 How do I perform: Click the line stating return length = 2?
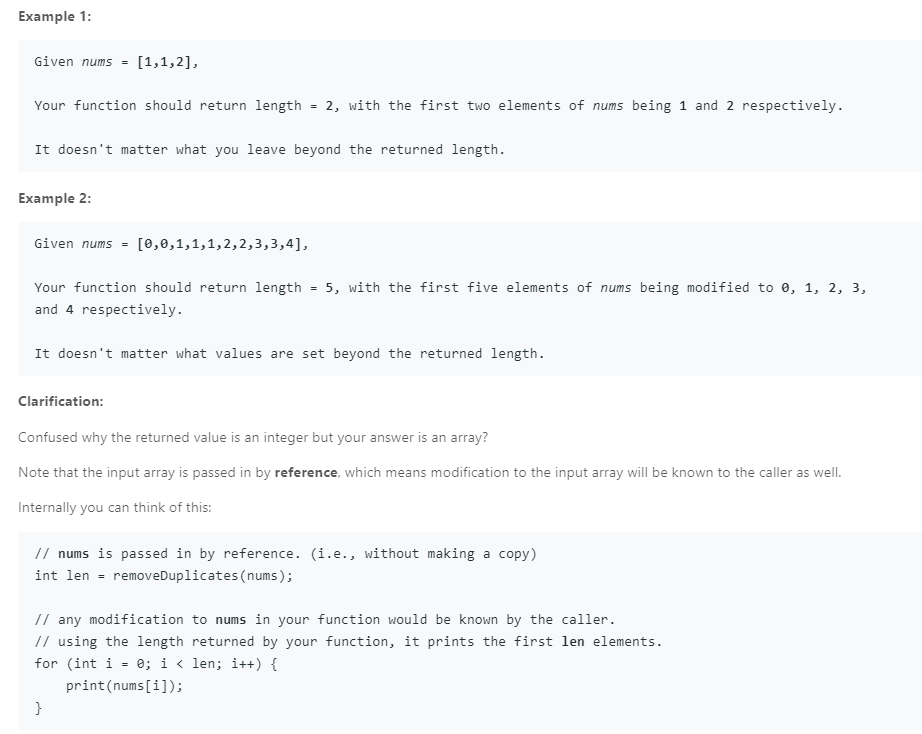pyautogui.click(x=437, y=106)
